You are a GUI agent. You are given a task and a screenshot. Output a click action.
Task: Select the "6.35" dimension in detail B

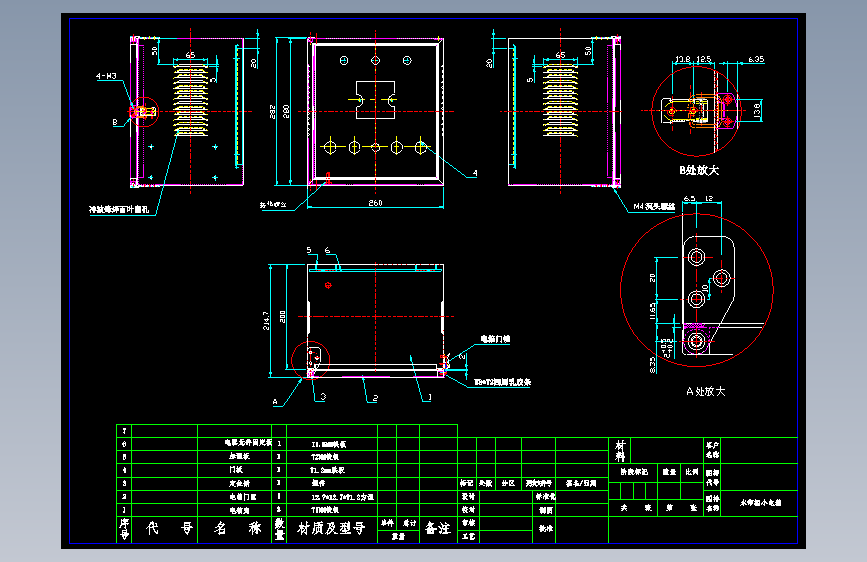(x=756, y=59)
